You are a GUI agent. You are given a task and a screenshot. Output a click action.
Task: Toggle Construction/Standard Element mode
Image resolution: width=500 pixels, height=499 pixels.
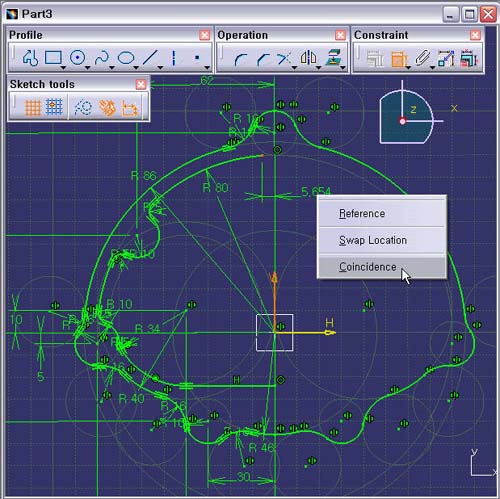83,108
